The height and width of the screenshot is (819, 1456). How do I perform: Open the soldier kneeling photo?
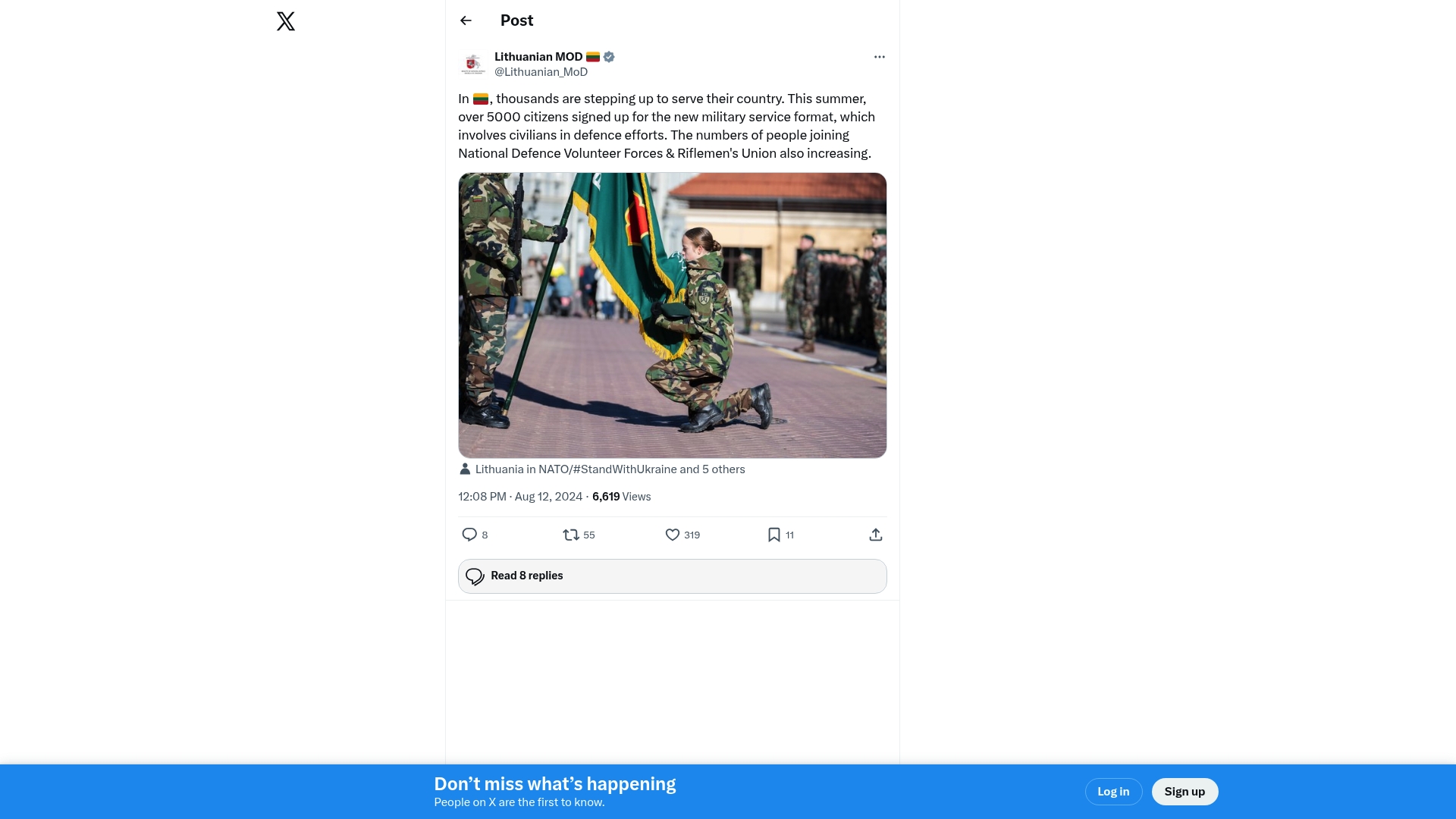point(672,315)
